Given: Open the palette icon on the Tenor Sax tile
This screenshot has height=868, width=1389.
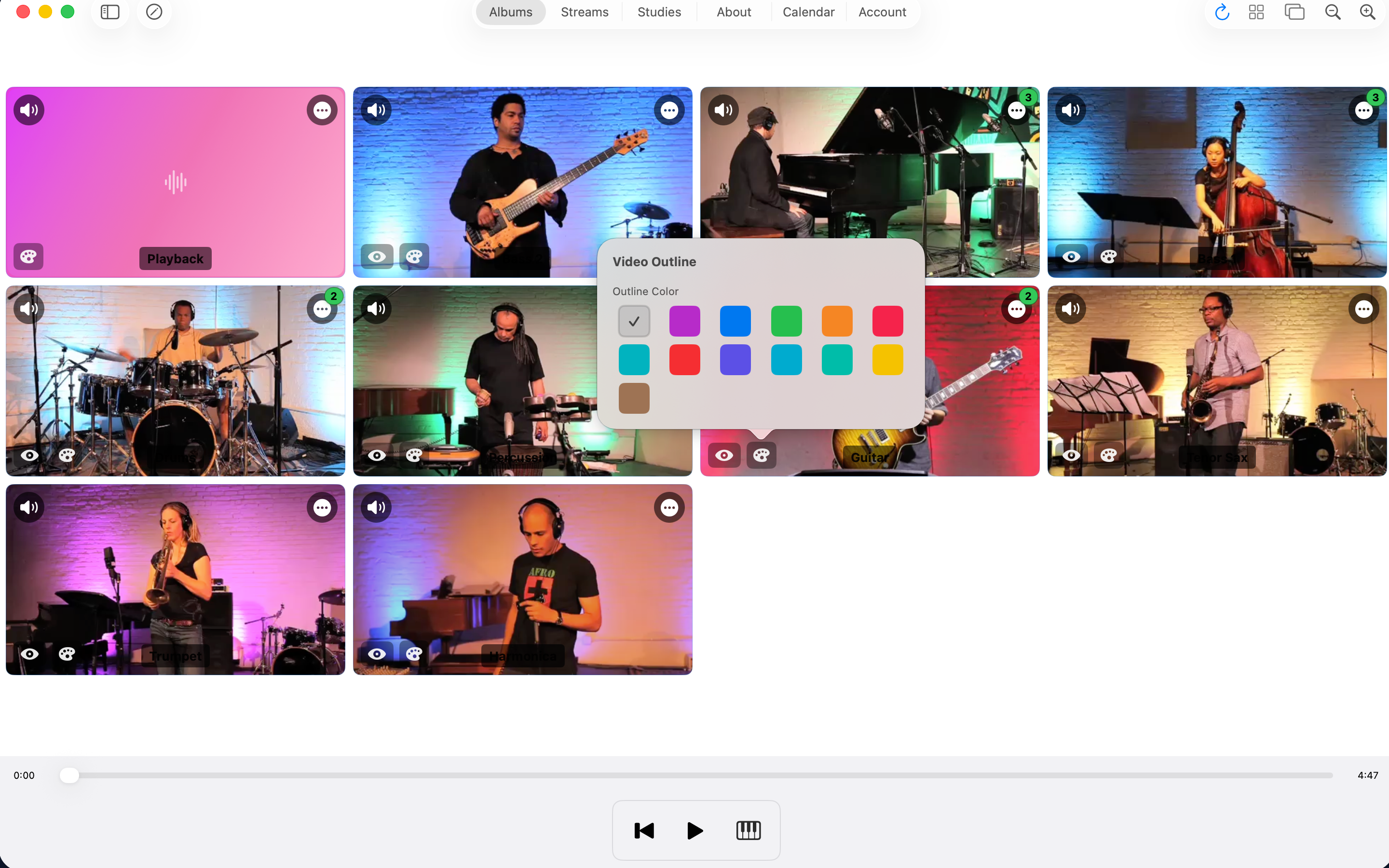Looking at the screenshot, I should pos(1108,455).
